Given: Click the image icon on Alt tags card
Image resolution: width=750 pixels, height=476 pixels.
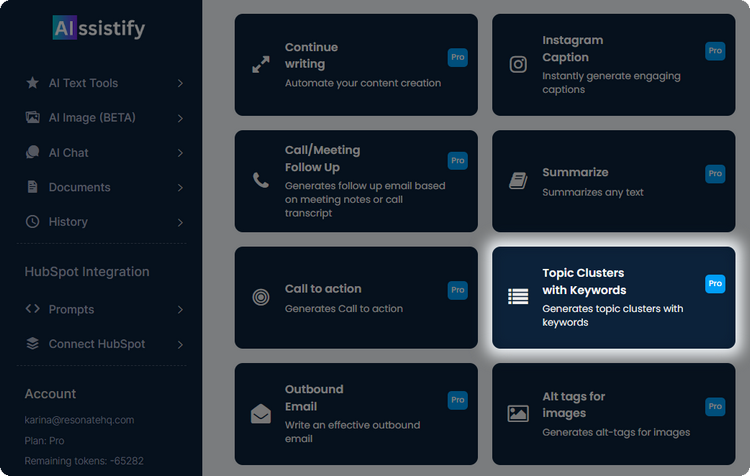Looking at the screenshot, I should pos(518,413).
